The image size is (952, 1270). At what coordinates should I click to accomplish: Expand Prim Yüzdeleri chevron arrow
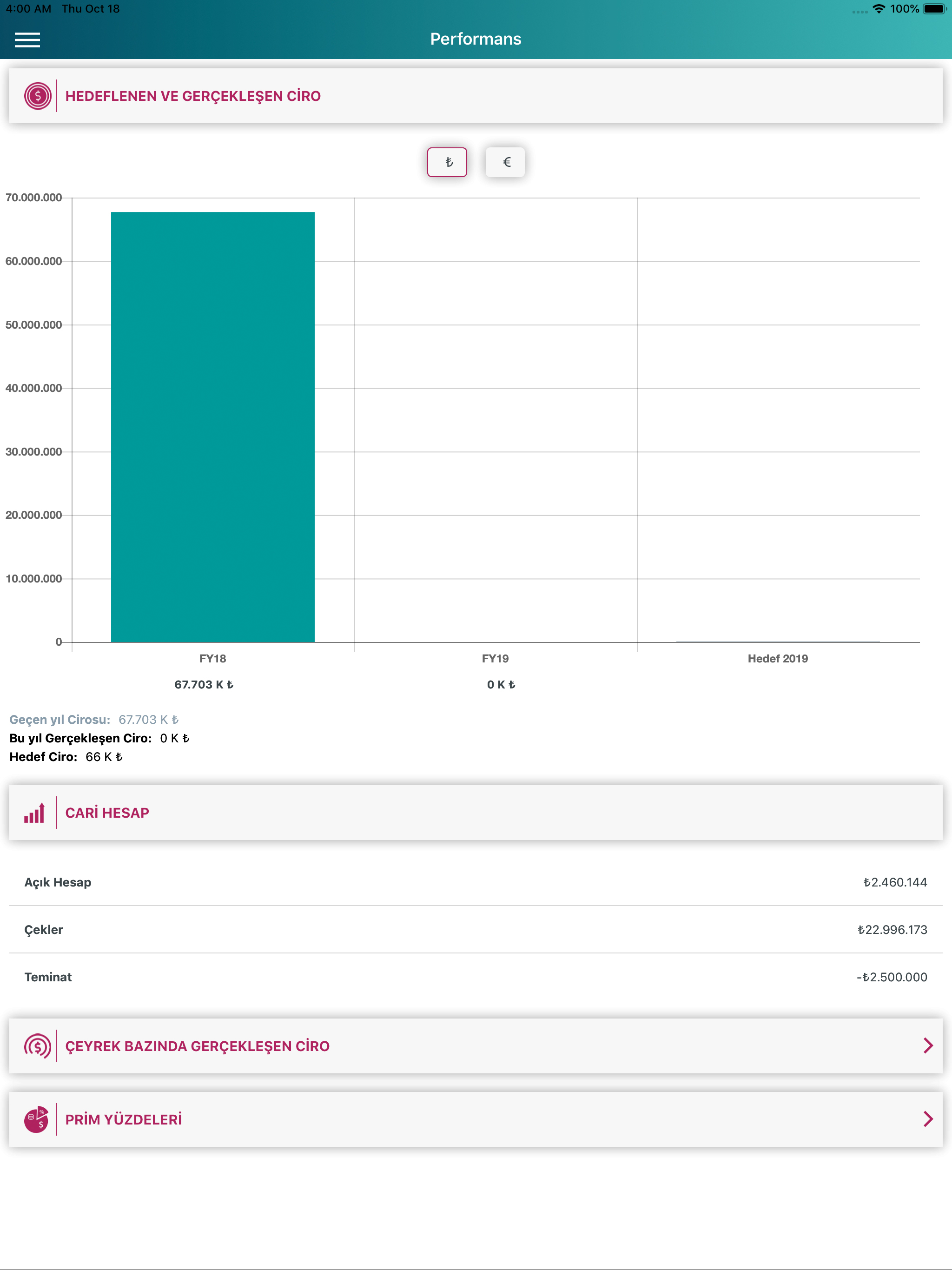point(928,1119)
